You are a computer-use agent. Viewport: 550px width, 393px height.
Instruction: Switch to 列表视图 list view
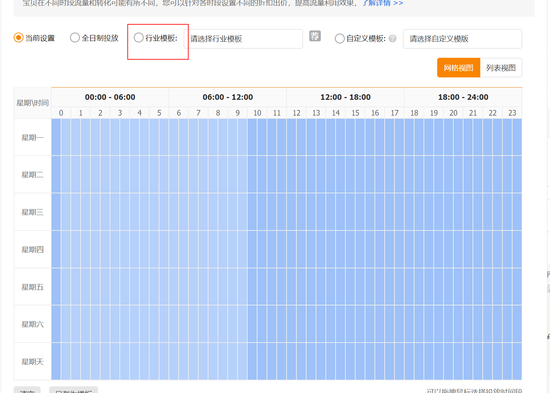click(501, 68)
